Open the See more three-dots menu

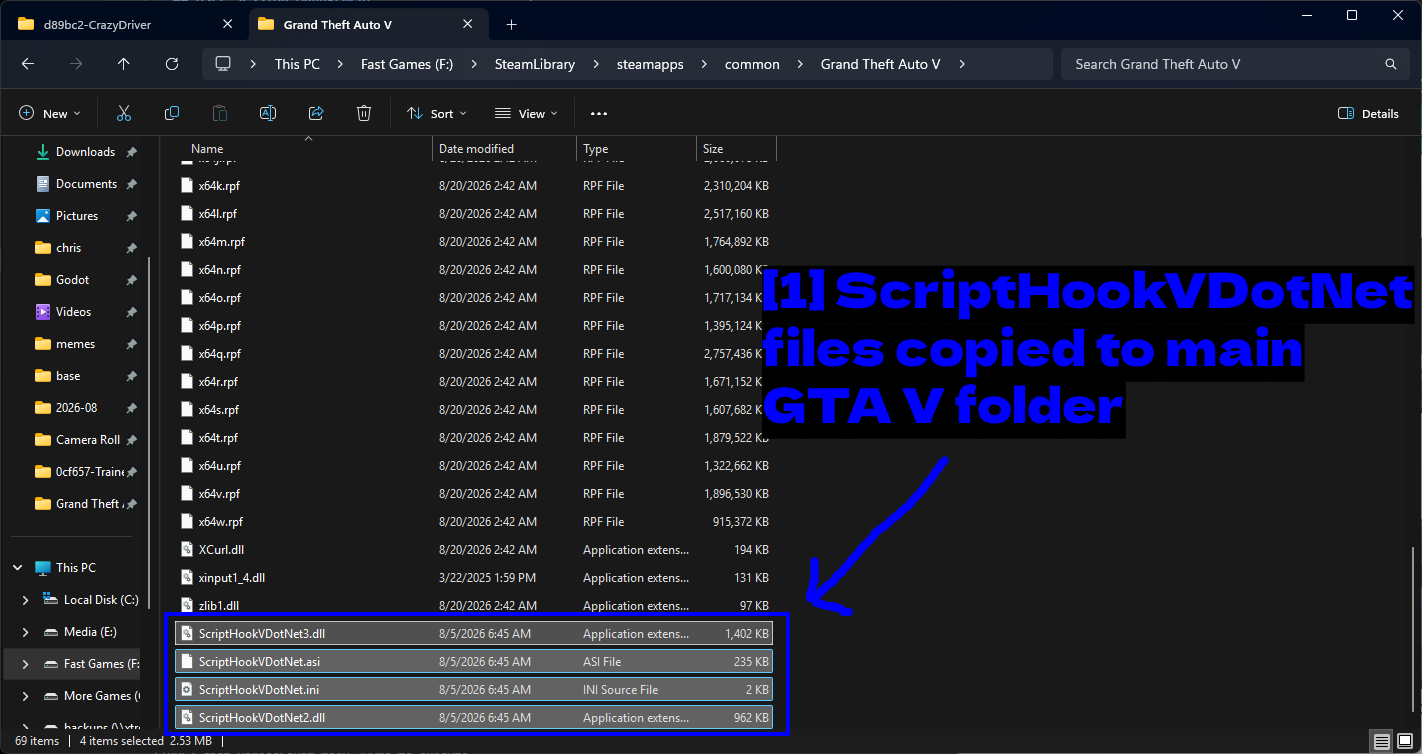[599, 114]
